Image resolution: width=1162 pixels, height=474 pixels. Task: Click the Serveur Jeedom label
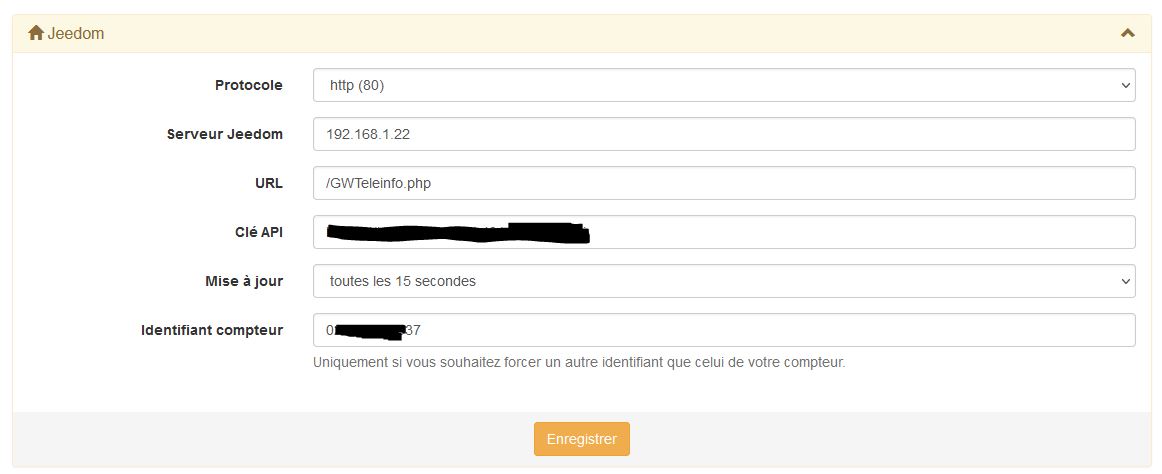tap(225, 134)
